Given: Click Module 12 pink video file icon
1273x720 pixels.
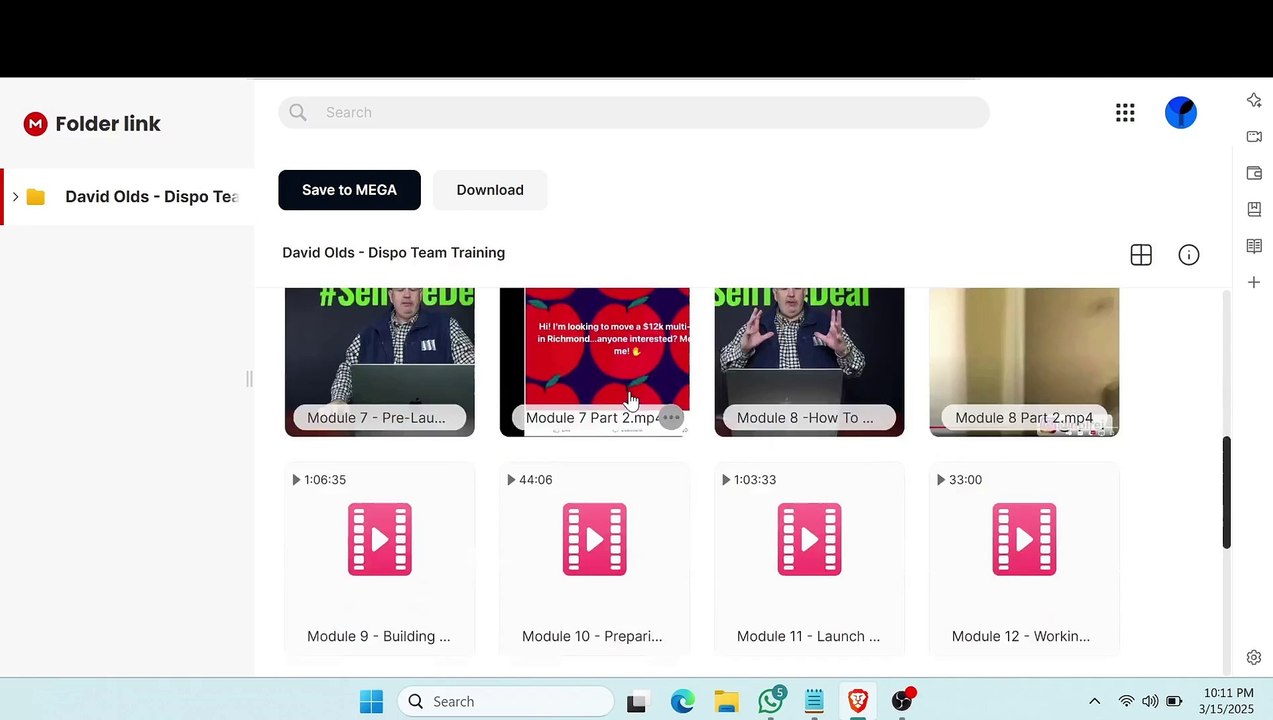Looking at the screenshot, I should click(1025, 539).
